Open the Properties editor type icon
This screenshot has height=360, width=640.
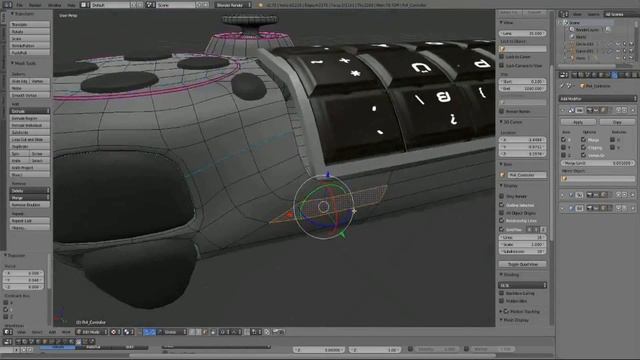point(564,75)
